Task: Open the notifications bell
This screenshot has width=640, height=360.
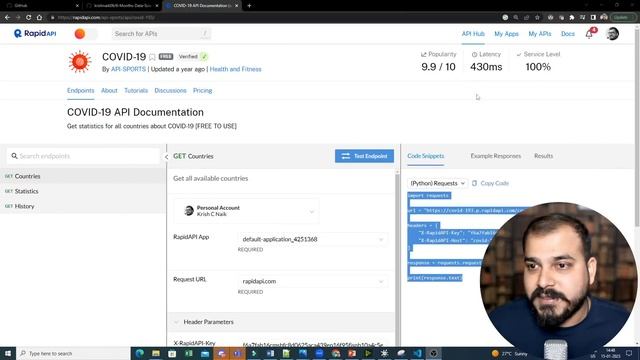Action: click(589, 34)
